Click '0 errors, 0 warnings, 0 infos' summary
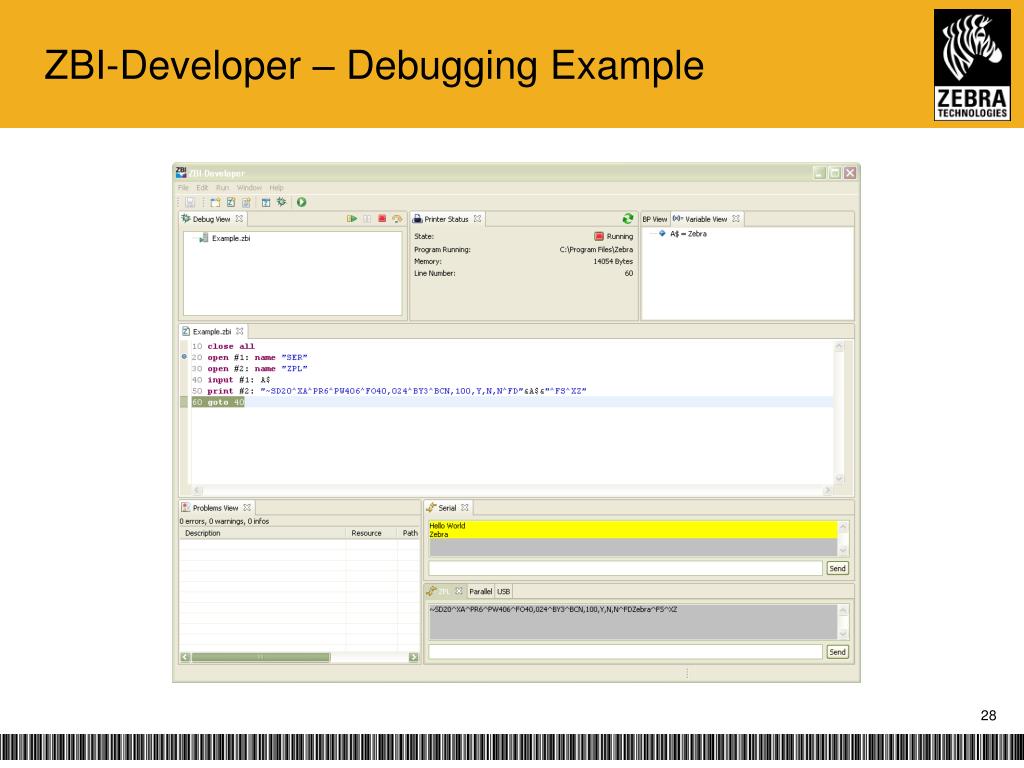 pos(225,521)
